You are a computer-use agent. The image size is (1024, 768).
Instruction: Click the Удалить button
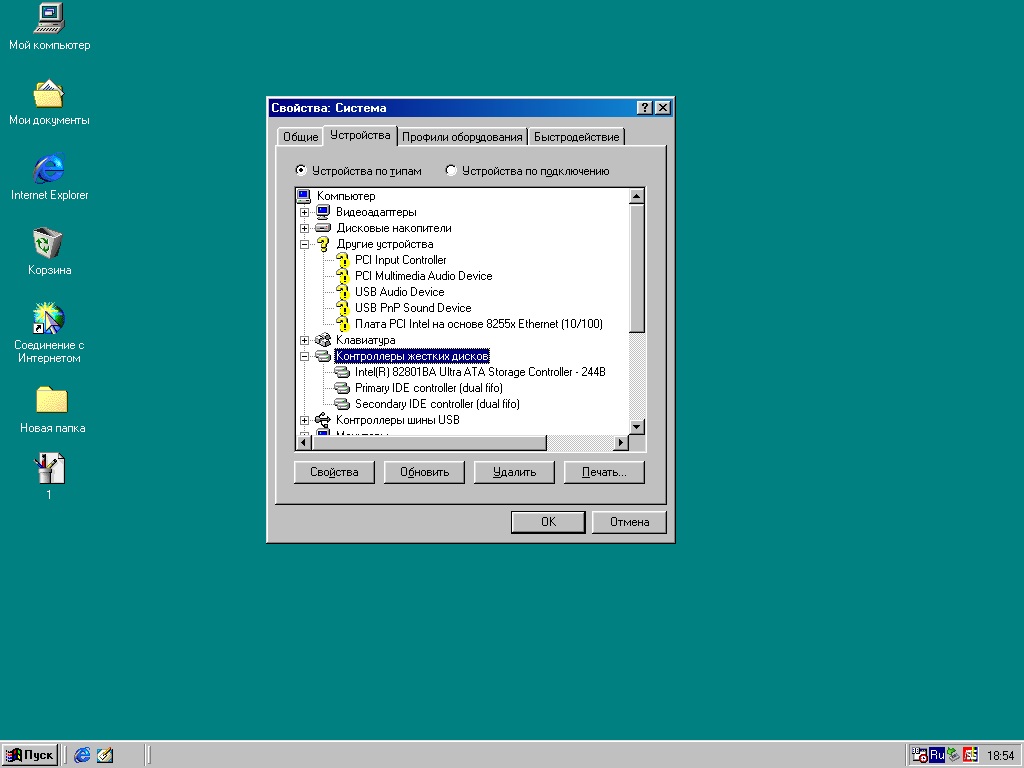[x=515, y=472]
